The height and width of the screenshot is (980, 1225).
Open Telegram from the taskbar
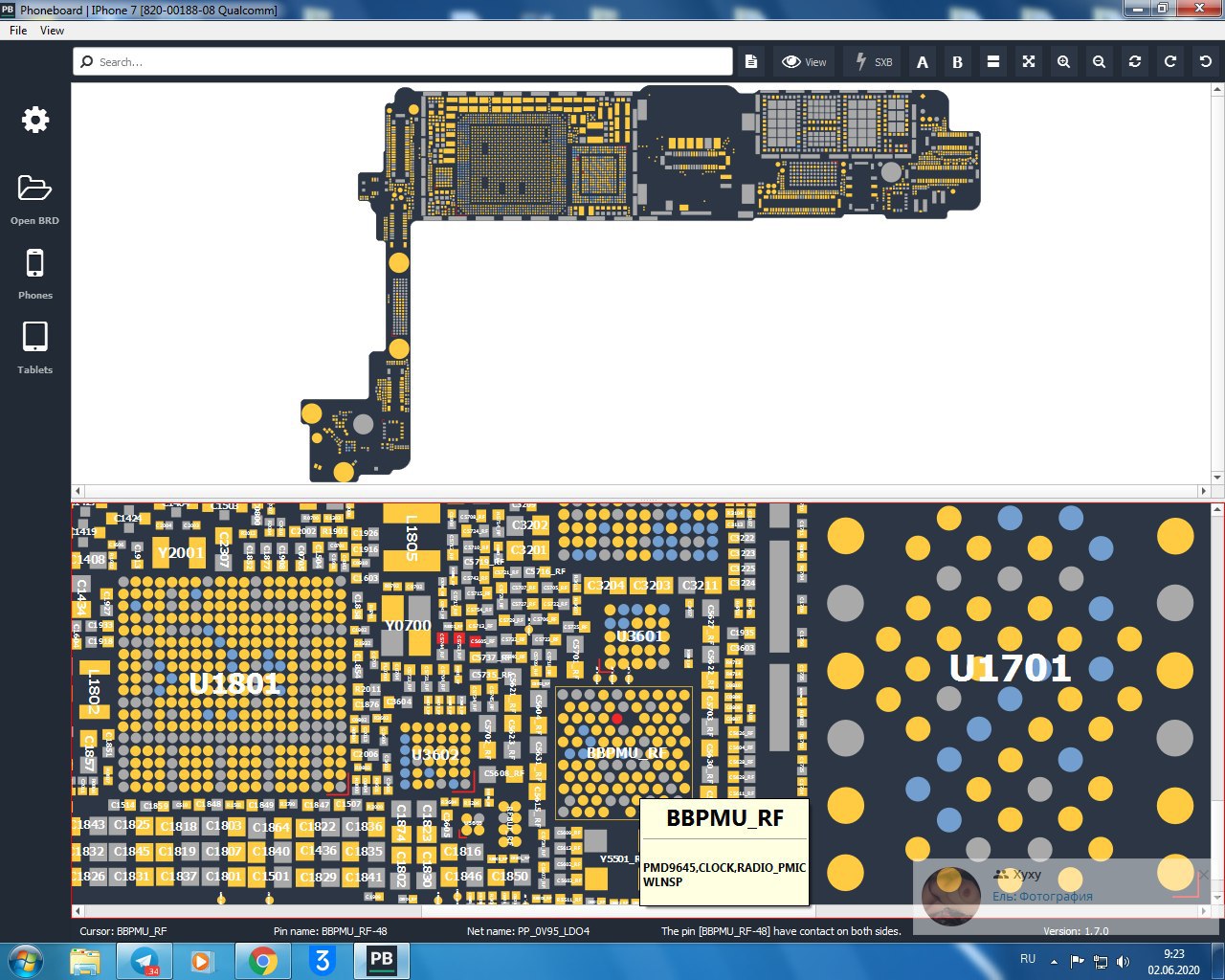tap(145, 961)
